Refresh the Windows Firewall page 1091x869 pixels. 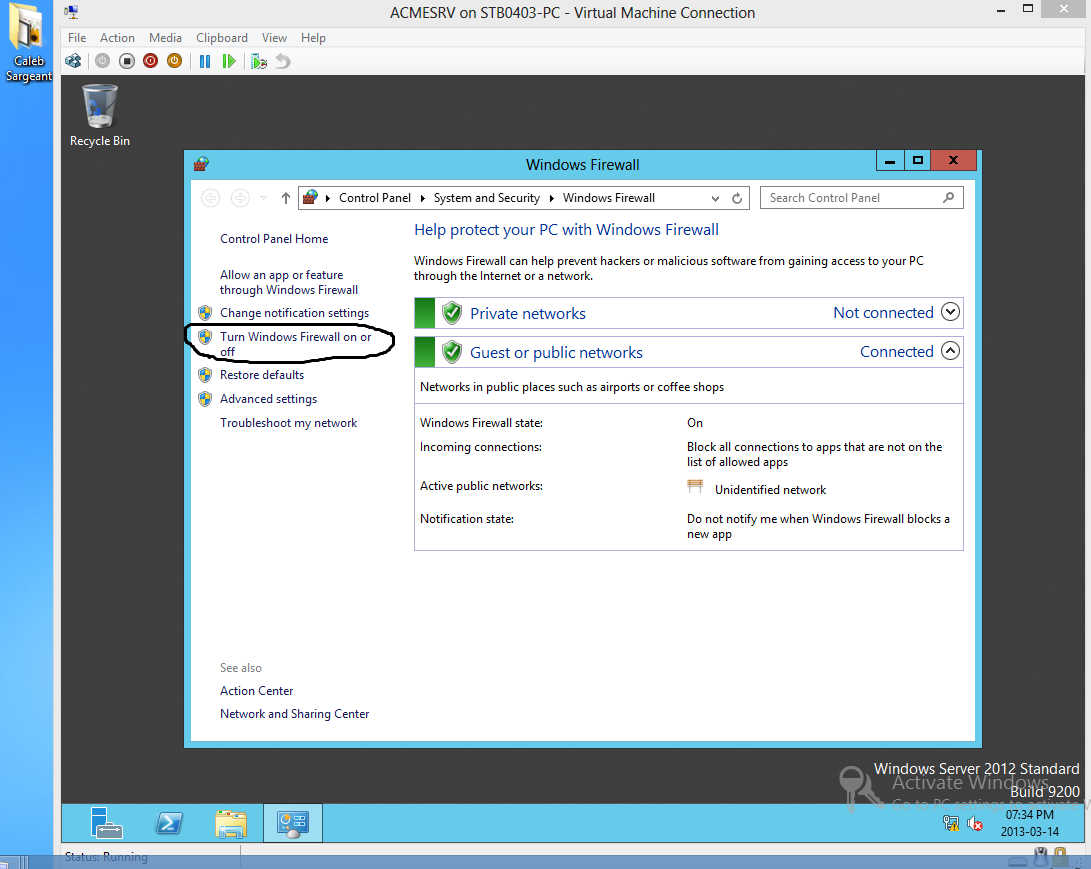pyautogui.click(x=737, y=198)
